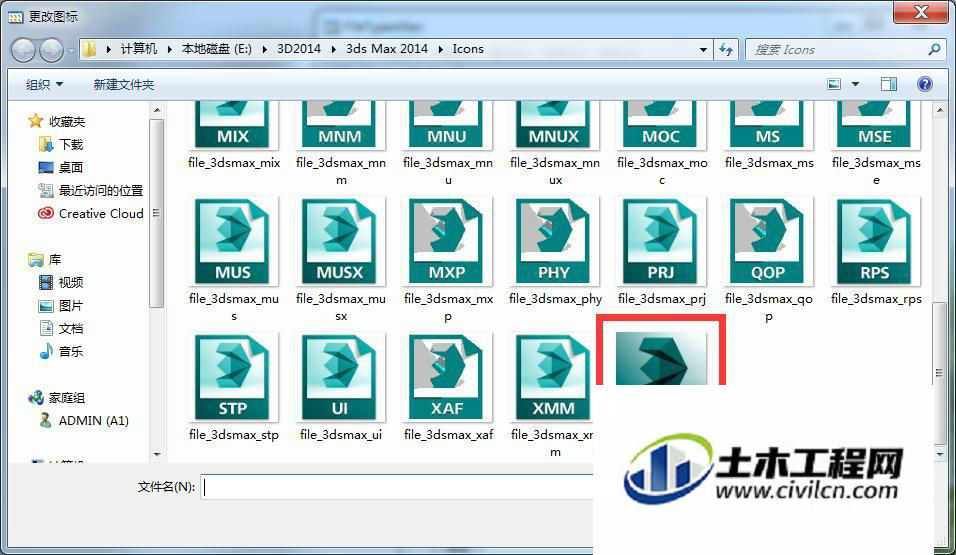This screenshot has height=555, width=956.
Task: Select the file_3dsmax_mix icon file
Action: pyautogui.click(x=234, y=125)
